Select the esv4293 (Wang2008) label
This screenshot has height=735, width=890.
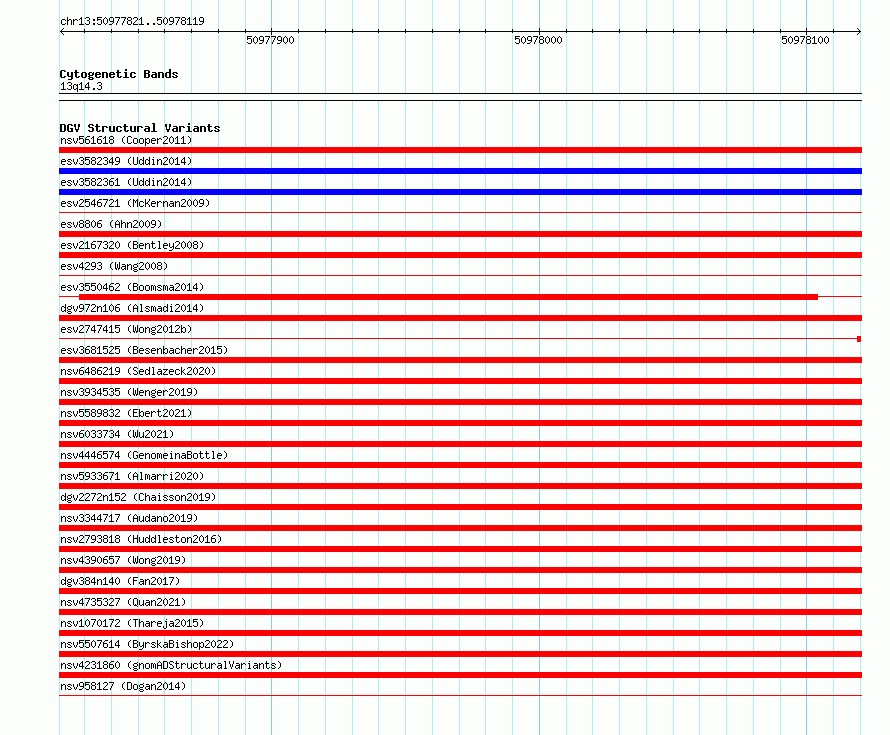(x=114, y=266)
